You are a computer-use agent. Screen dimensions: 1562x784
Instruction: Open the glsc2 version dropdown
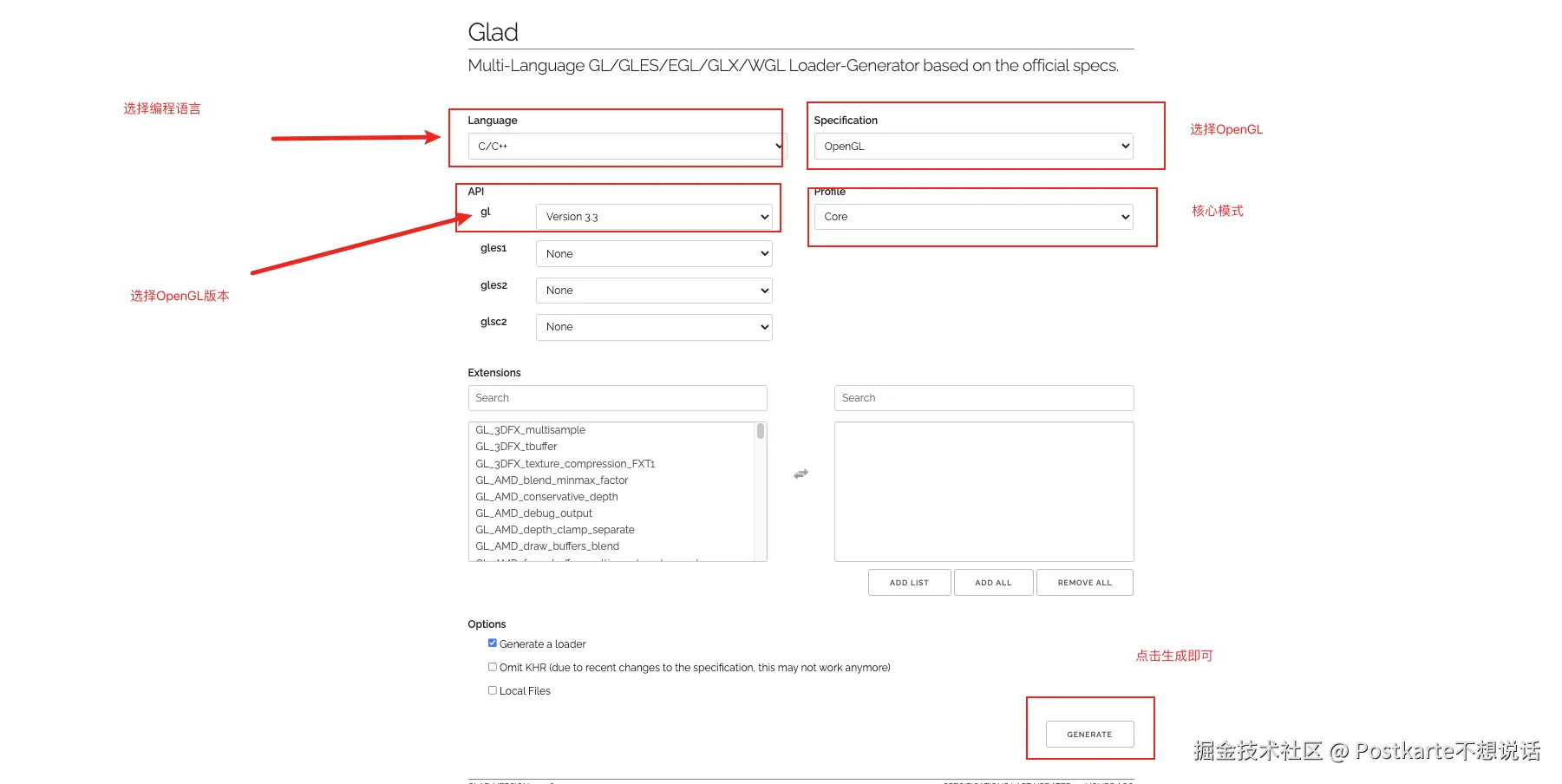[654, 327]
